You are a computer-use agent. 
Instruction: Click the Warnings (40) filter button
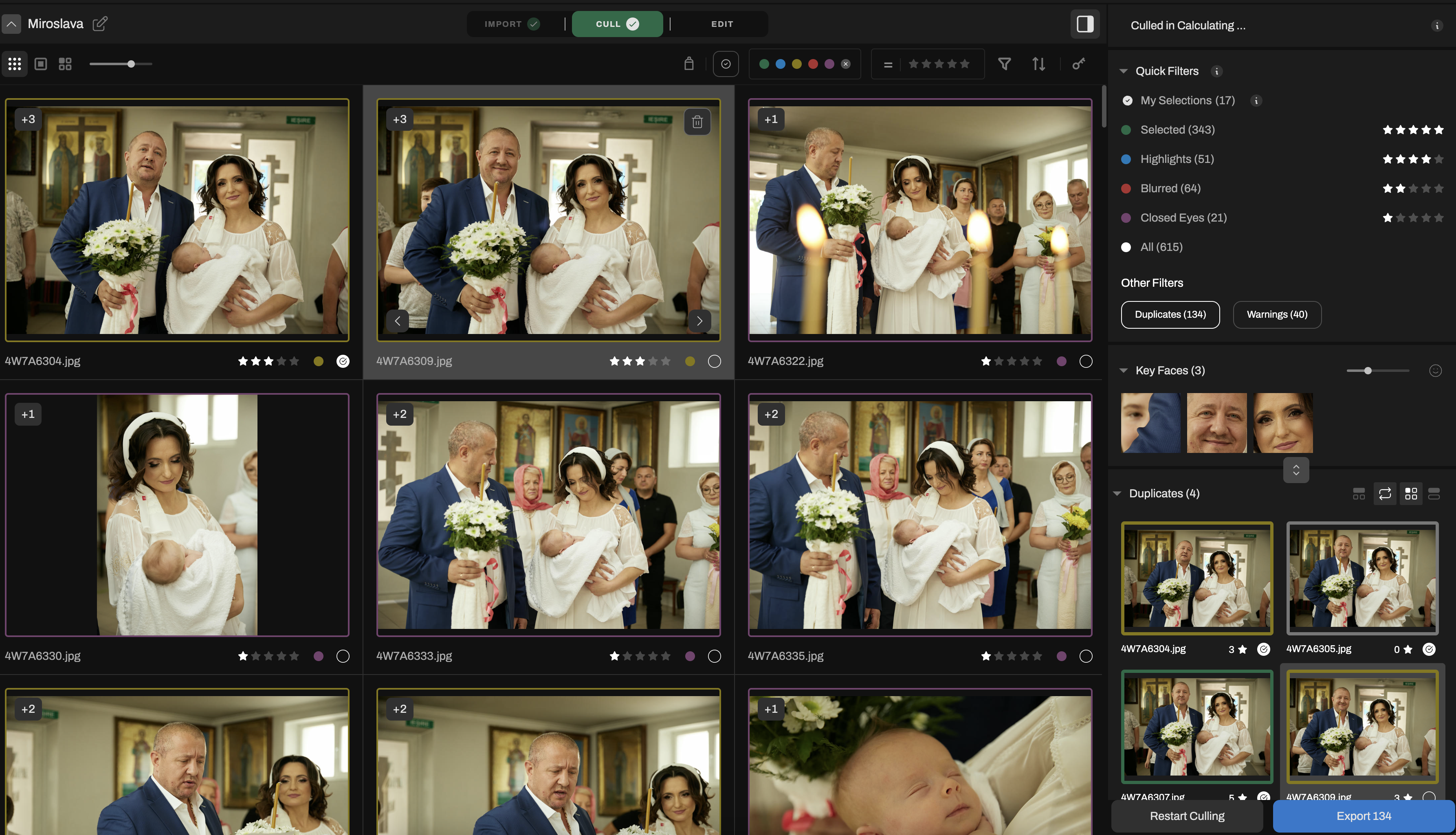(x=1276, y=314)
